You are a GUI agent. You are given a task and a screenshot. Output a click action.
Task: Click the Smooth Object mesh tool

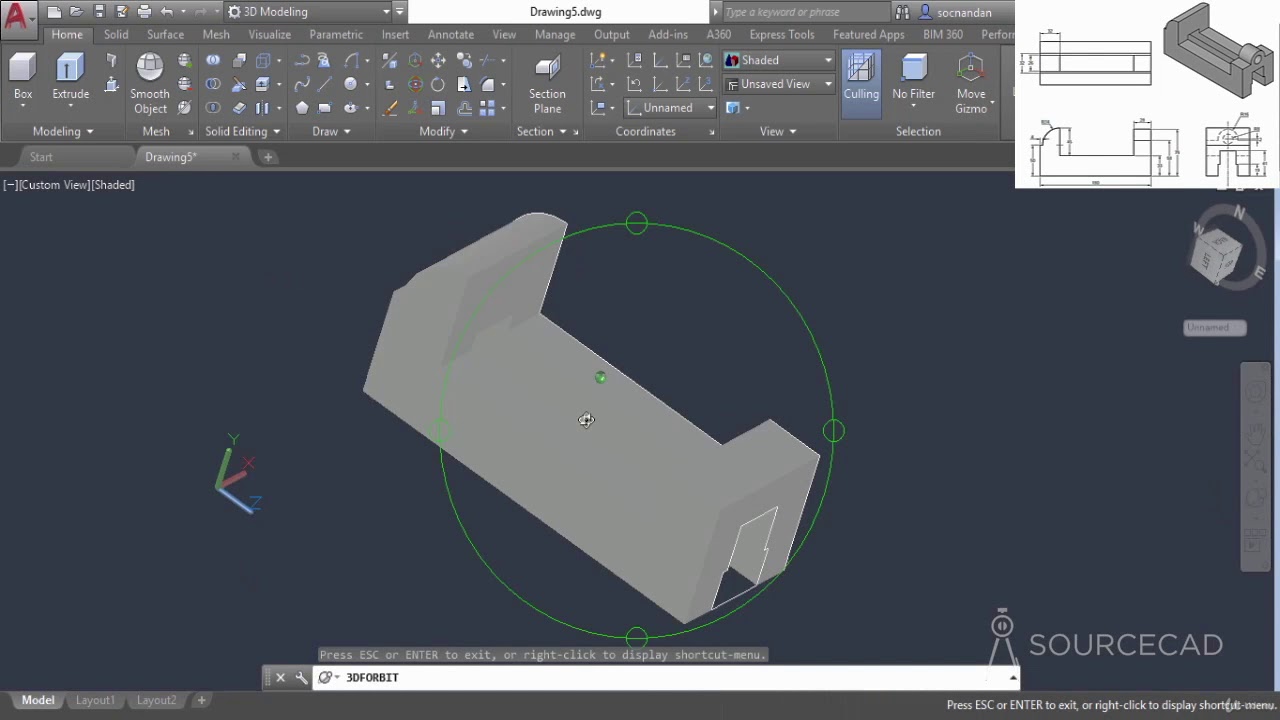[150, 84]
